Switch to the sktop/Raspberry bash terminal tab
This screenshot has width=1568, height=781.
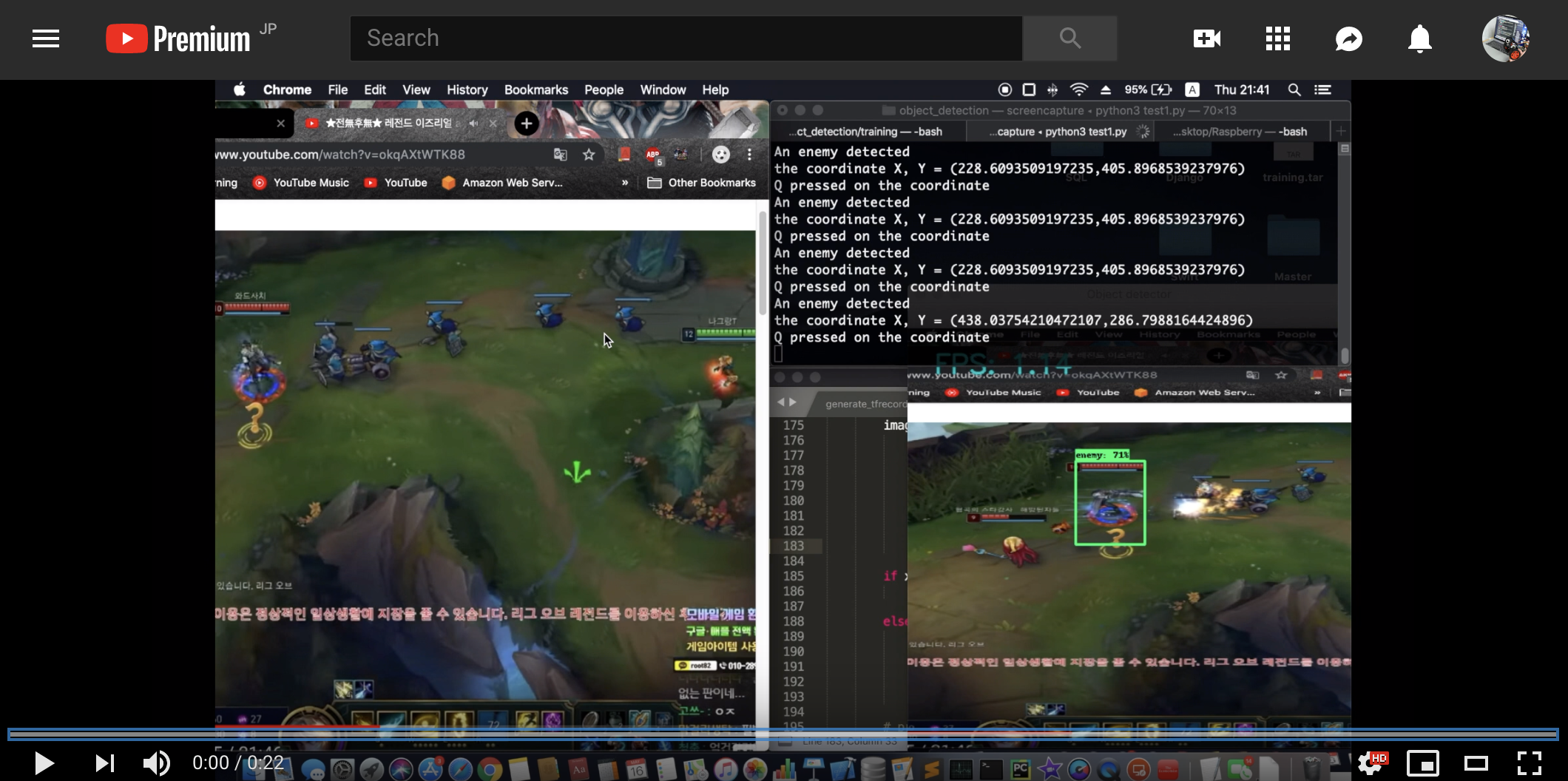click(1241, 132)
